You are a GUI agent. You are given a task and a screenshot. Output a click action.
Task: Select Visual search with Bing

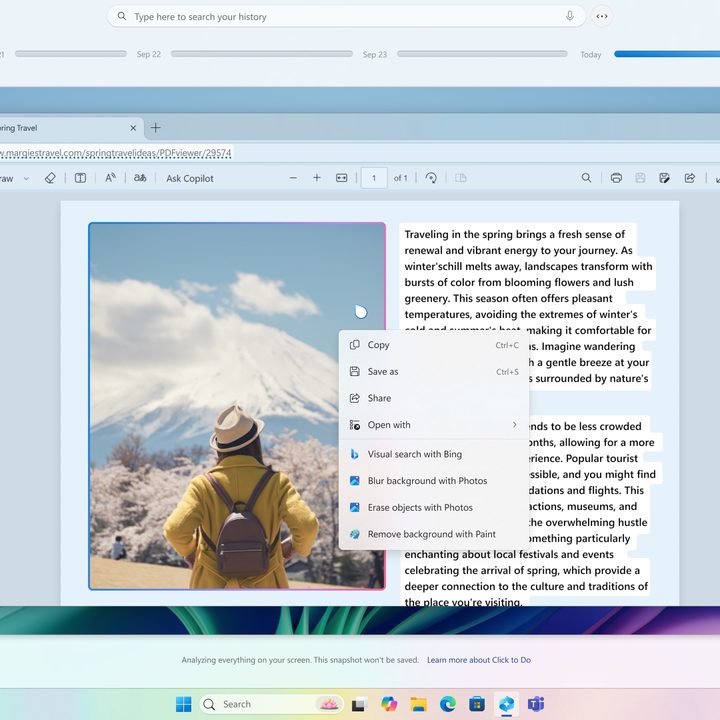(x=433, y=454)
